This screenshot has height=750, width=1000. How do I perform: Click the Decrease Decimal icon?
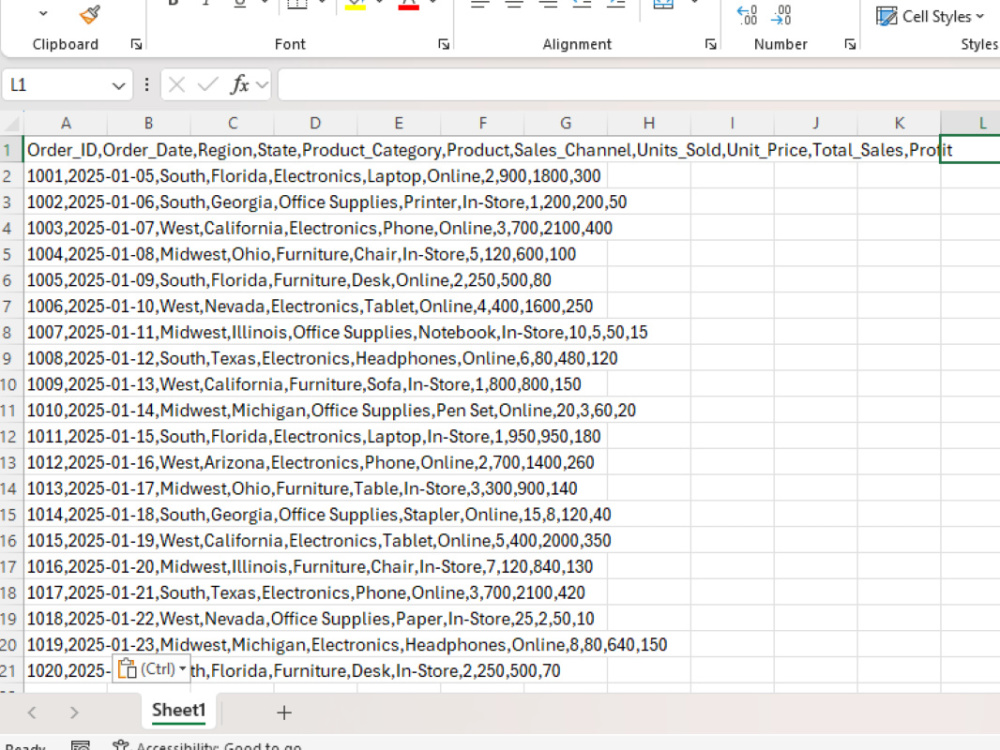click(781, 15)
